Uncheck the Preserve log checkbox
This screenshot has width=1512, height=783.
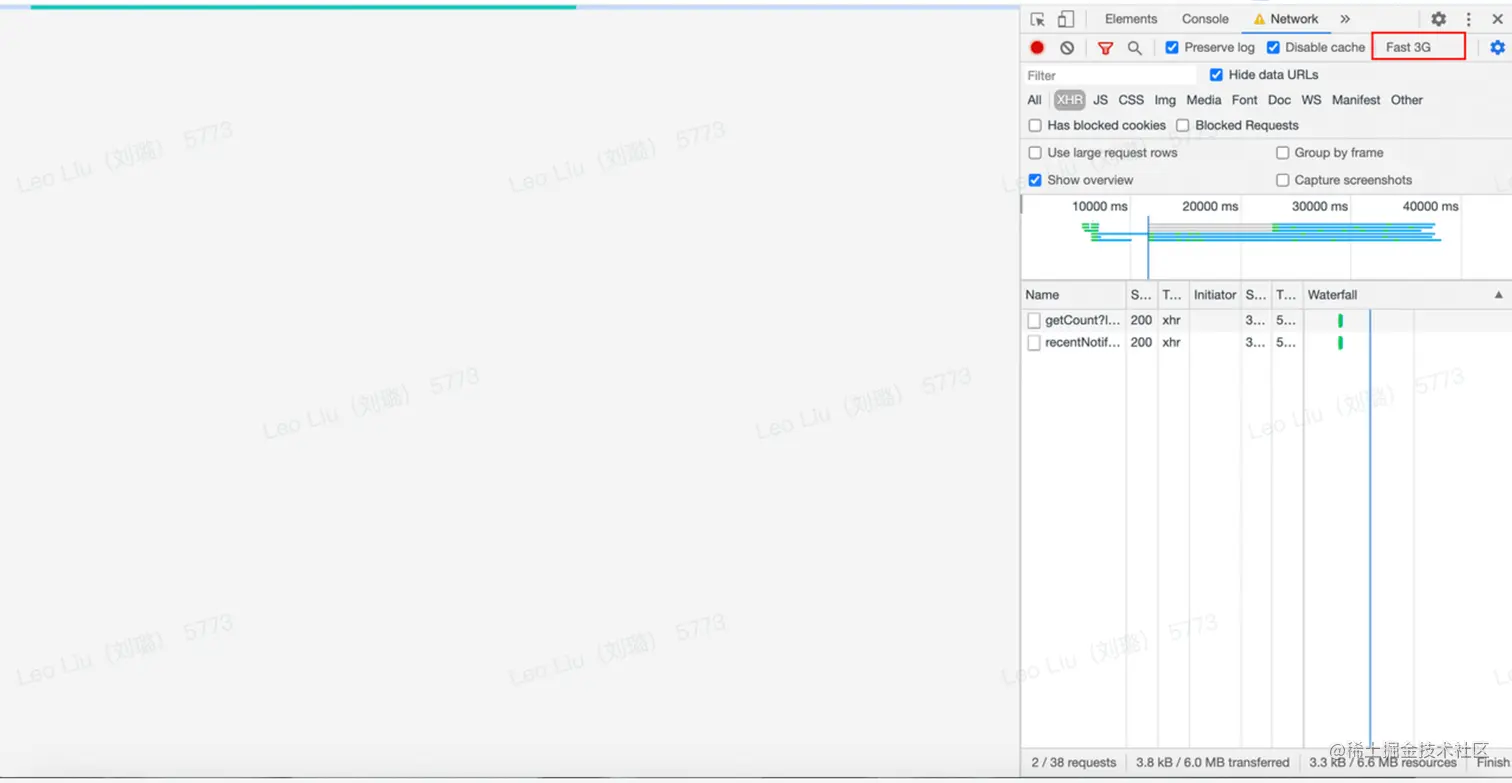1172,47
